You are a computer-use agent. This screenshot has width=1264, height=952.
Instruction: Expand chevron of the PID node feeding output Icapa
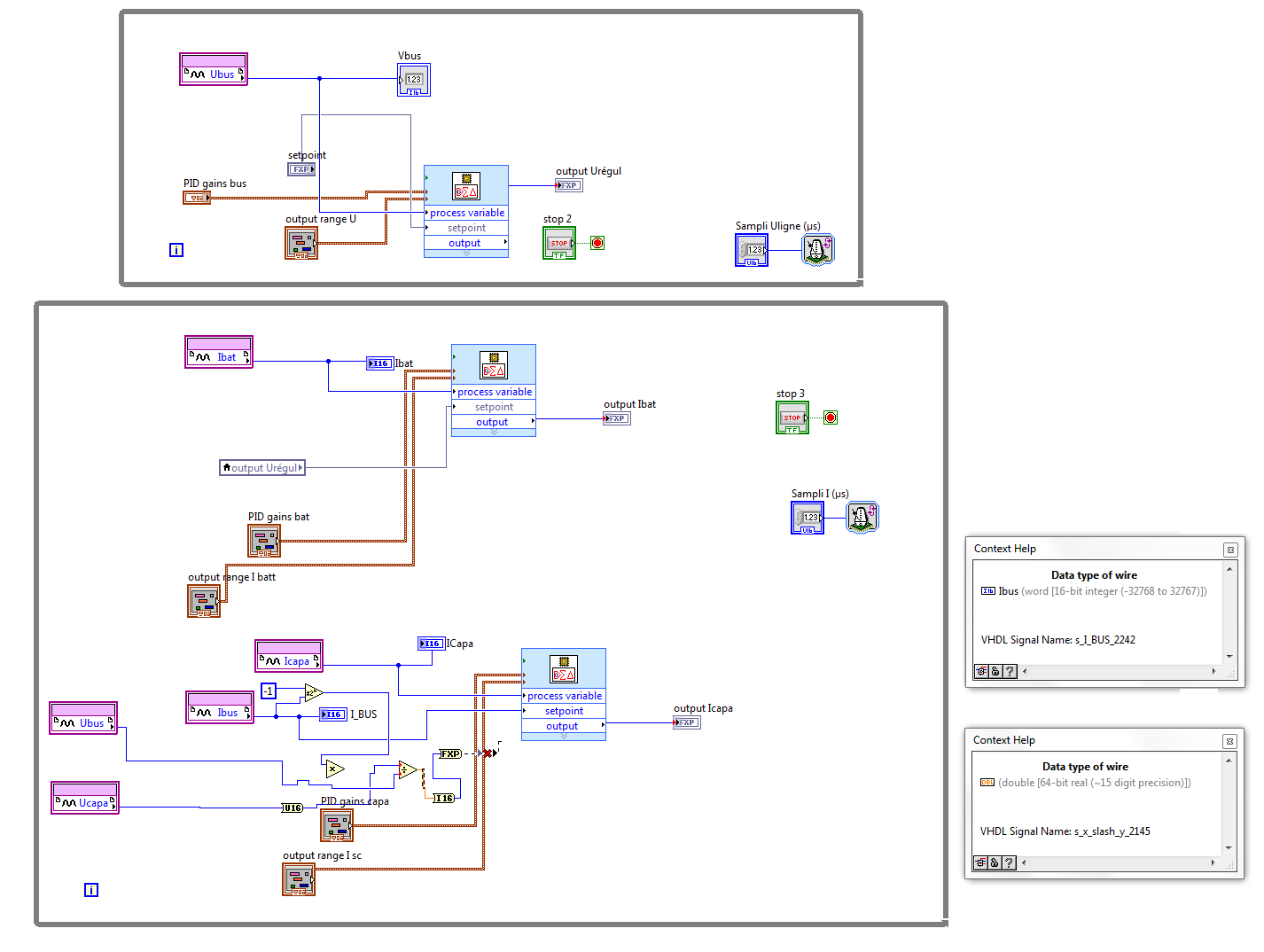point(564,737)
